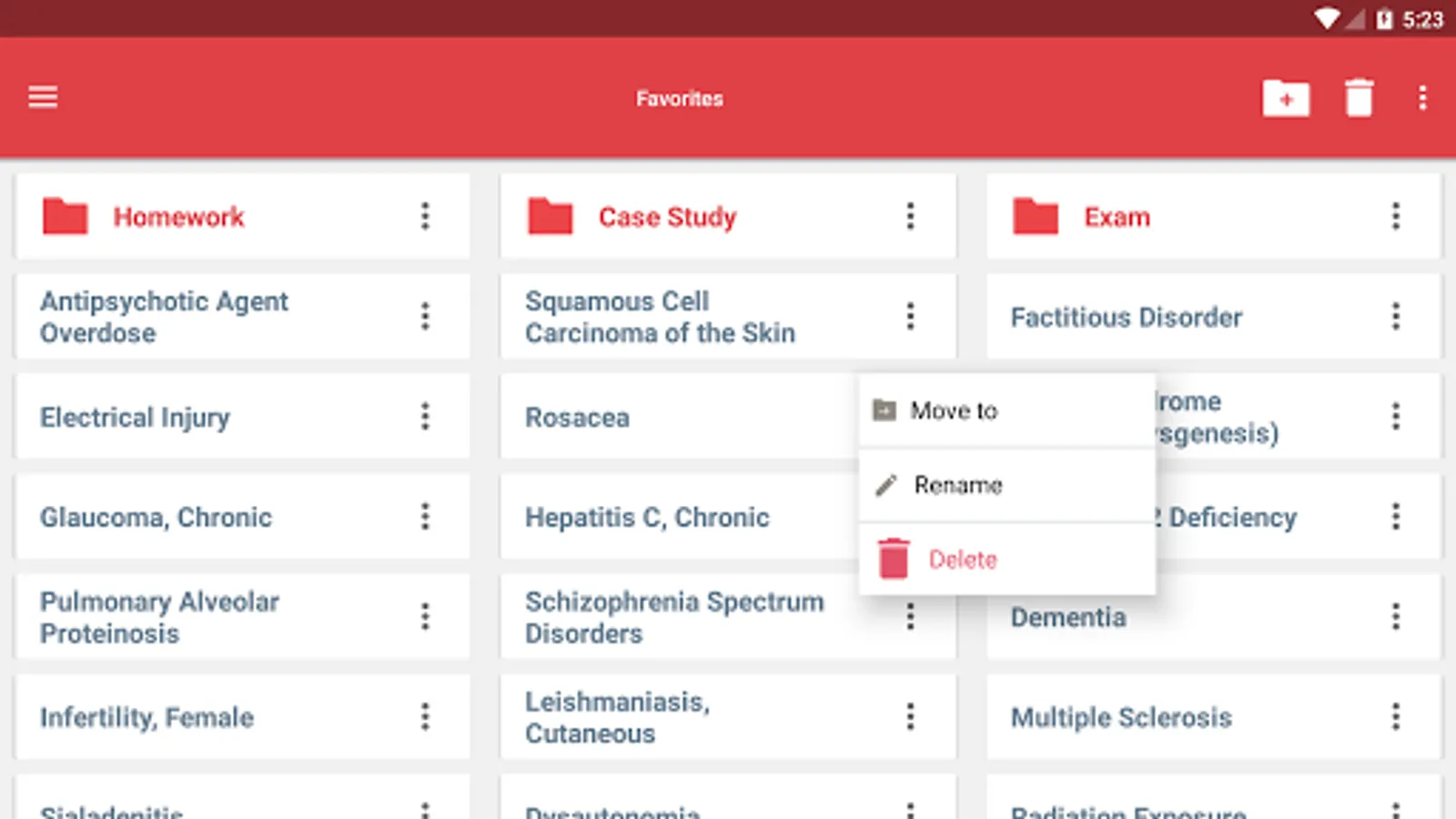The image size is (1456, 819).
Task: Select Rename in the popup menu
Action: [957, 485]
